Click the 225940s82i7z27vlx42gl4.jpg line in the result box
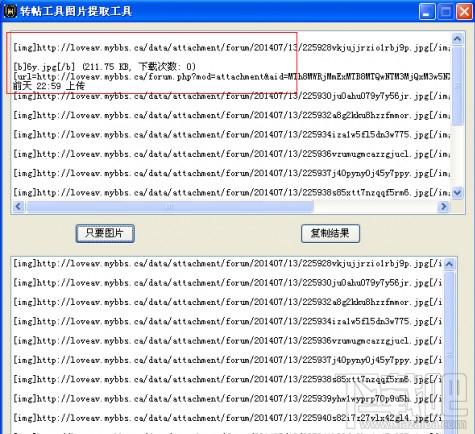 point(228,418)
